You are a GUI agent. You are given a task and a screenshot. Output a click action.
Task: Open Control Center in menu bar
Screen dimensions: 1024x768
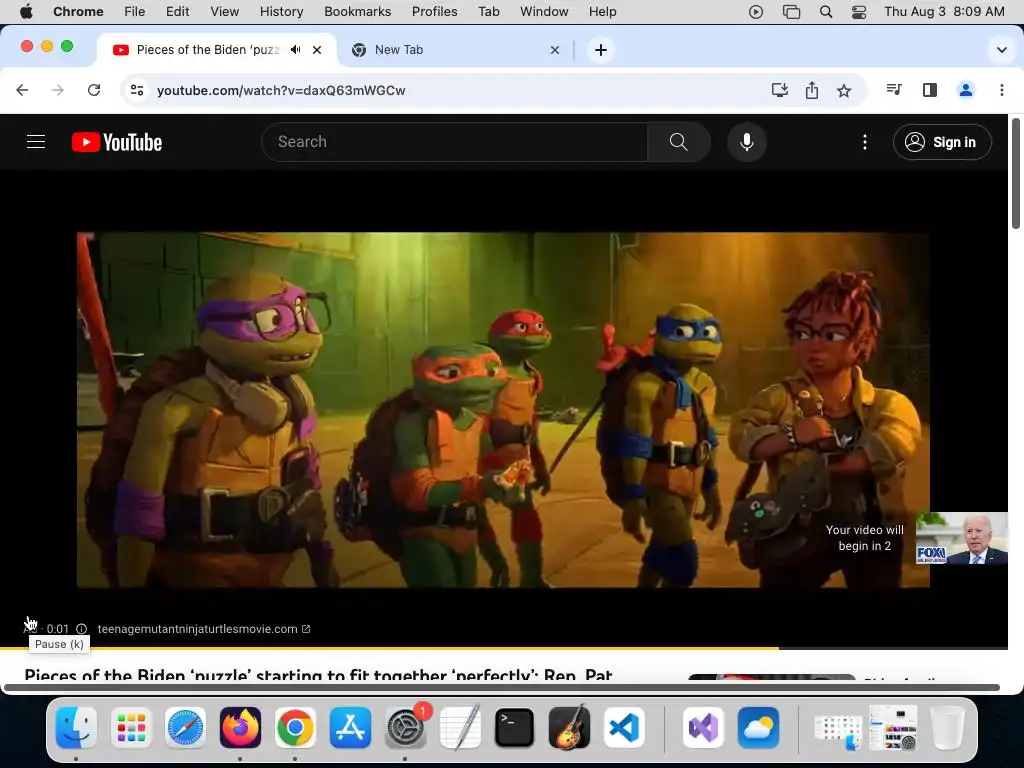click(x=859, y=12)
